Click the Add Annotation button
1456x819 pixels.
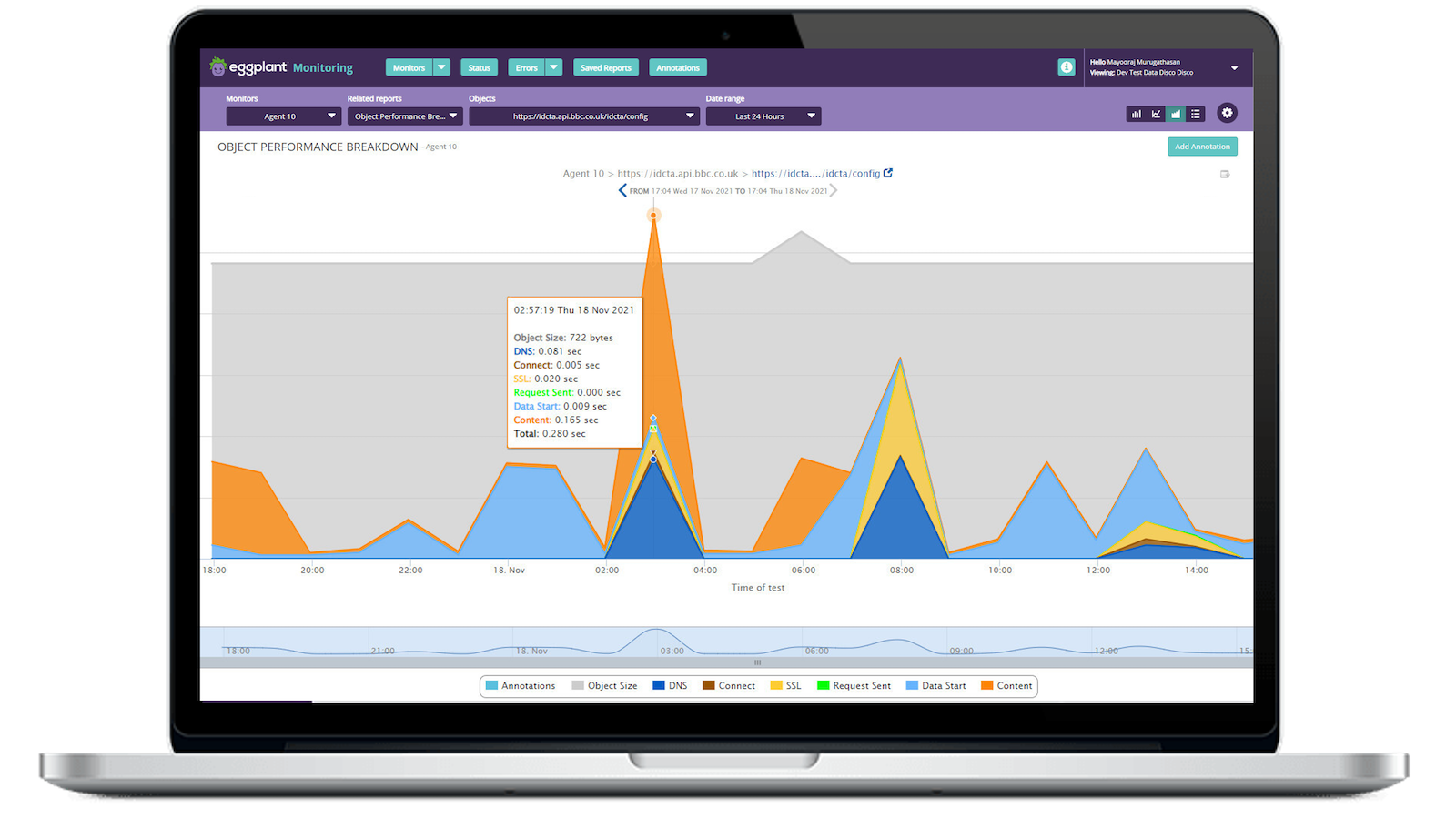click(x=1202, y=146)
